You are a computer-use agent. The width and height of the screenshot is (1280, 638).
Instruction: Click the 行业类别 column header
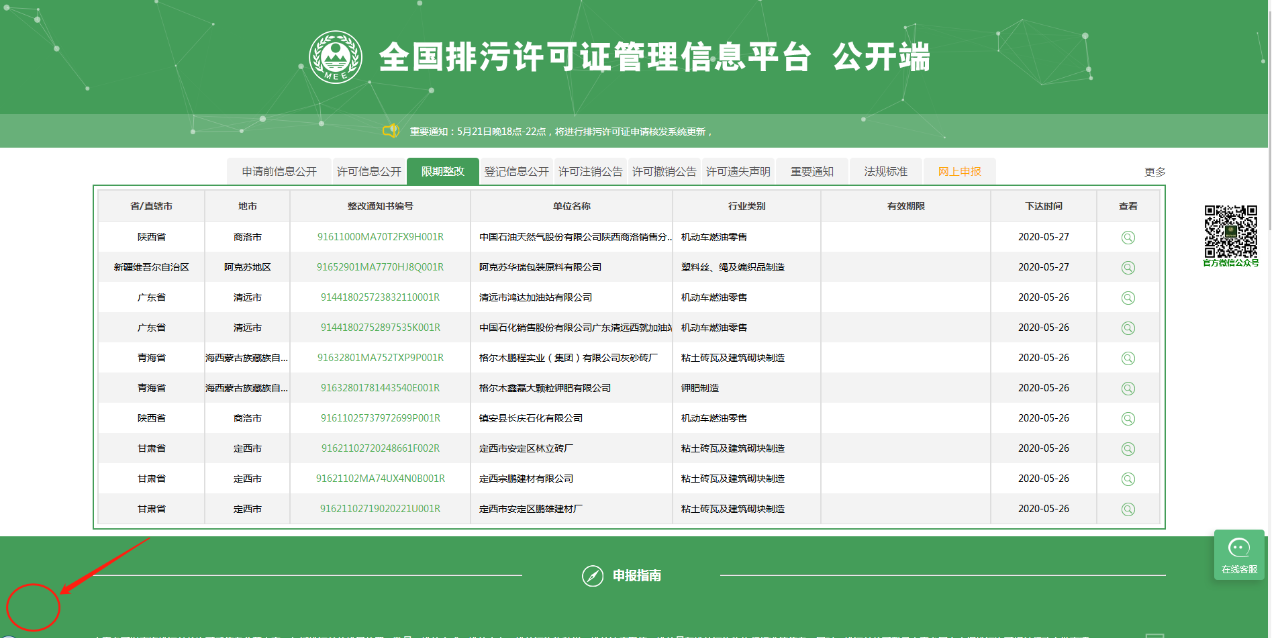pos(746,206)
